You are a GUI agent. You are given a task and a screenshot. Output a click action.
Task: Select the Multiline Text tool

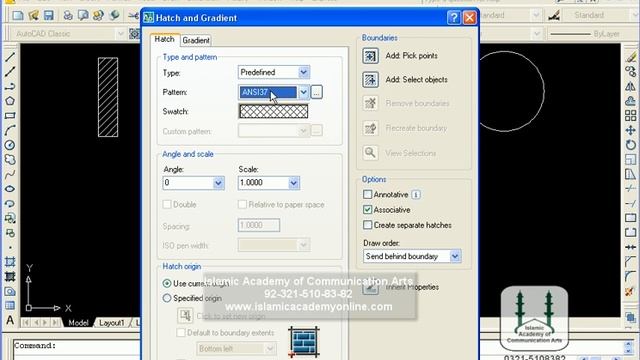10,320
